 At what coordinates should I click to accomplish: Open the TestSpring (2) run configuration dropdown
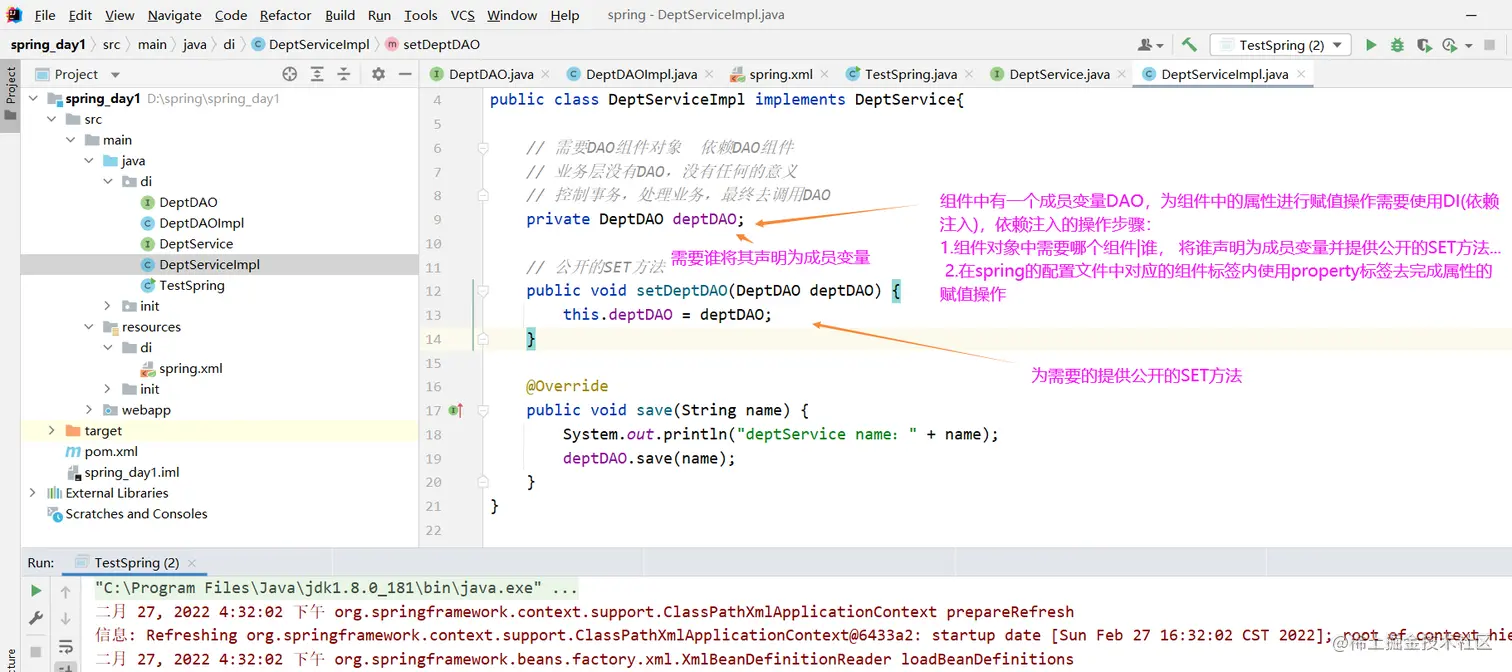(1280, 45)
